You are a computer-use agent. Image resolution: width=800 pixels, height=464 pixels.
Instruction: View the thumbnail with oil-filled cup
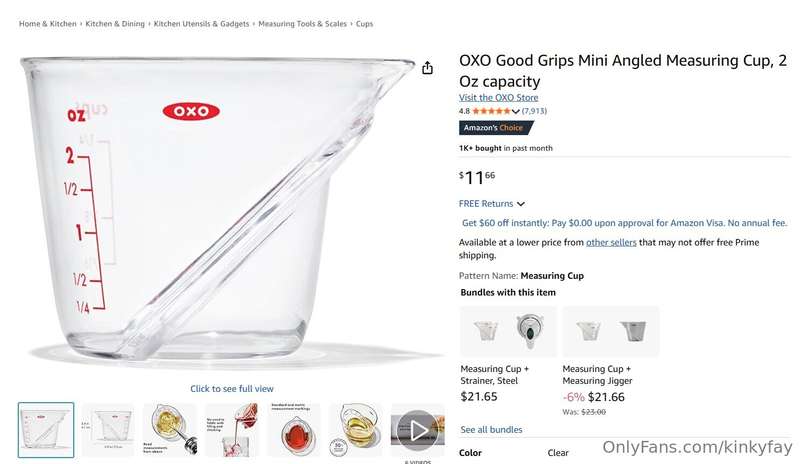click(356, 430)
